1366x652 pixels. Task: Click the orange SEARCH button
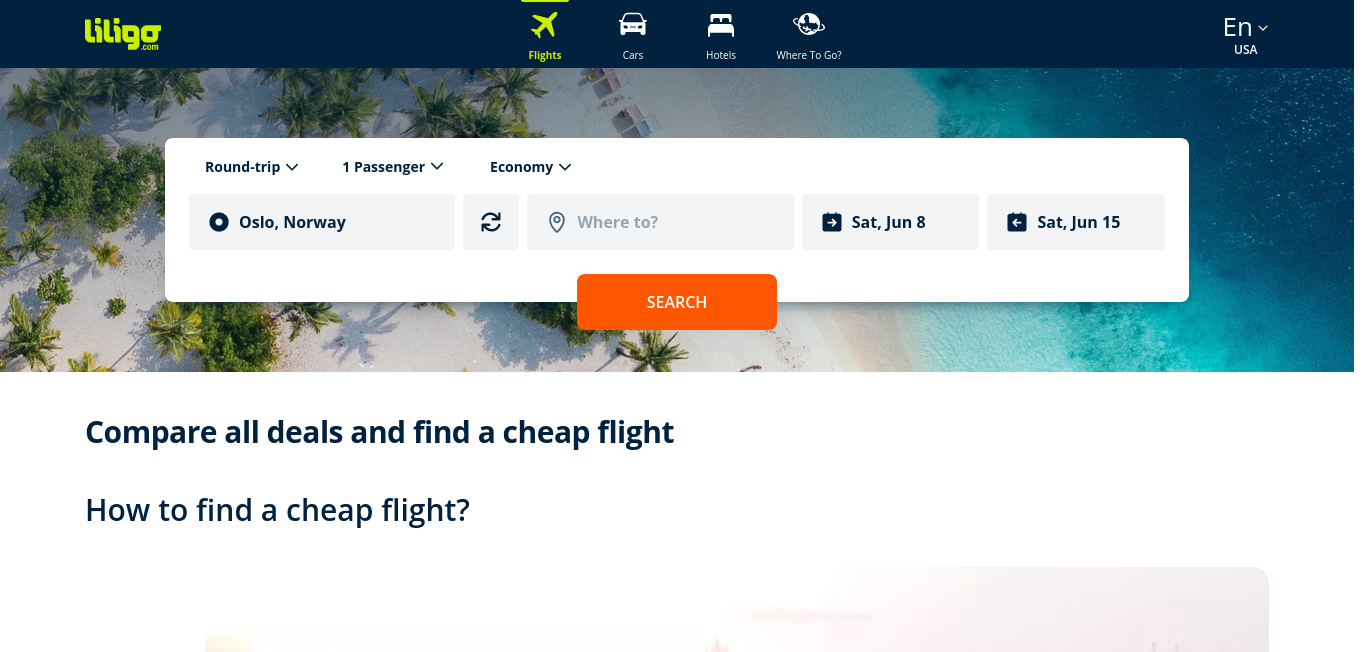pos(677,302)
